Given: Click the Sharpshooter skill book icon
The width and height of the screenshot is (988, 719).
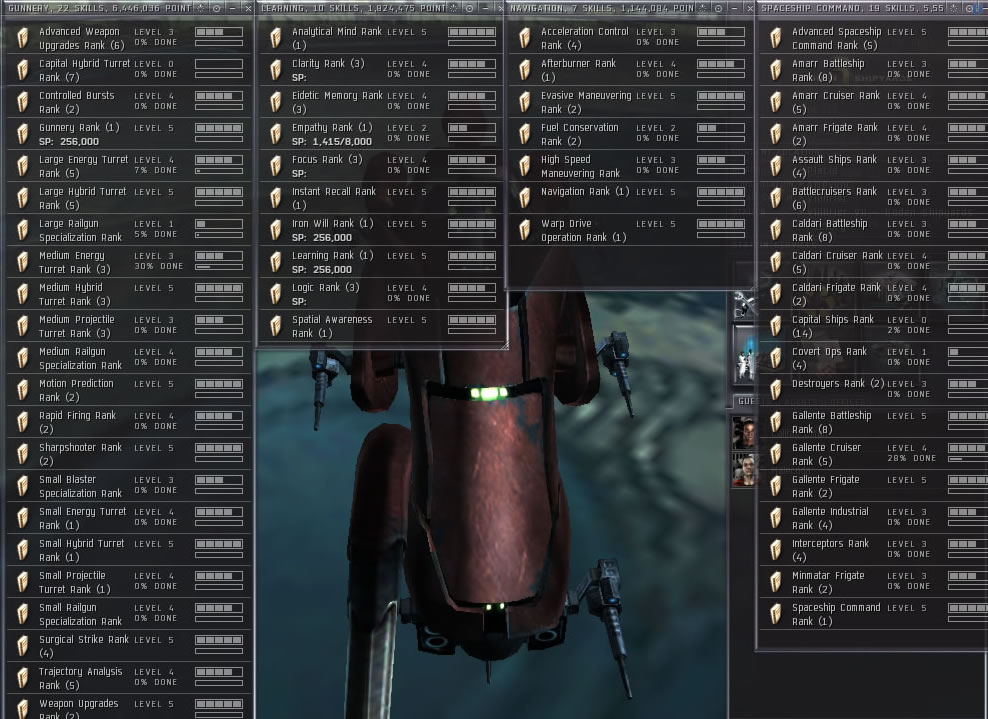Looking at the screenshot, I should coord(23,454).
